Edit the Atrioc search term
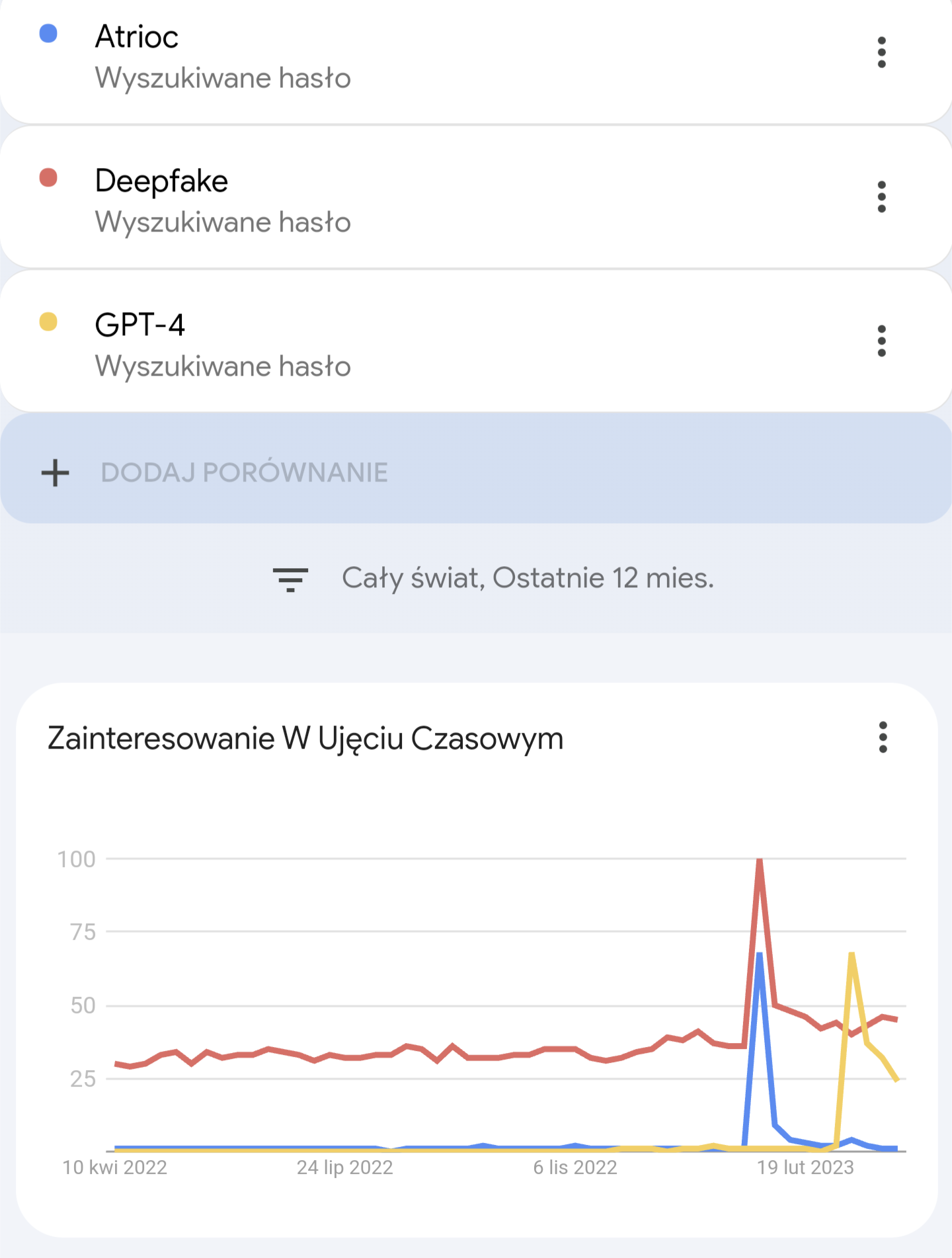The height and width of the screenshot is (1258, 952). (x=137, y=36)
